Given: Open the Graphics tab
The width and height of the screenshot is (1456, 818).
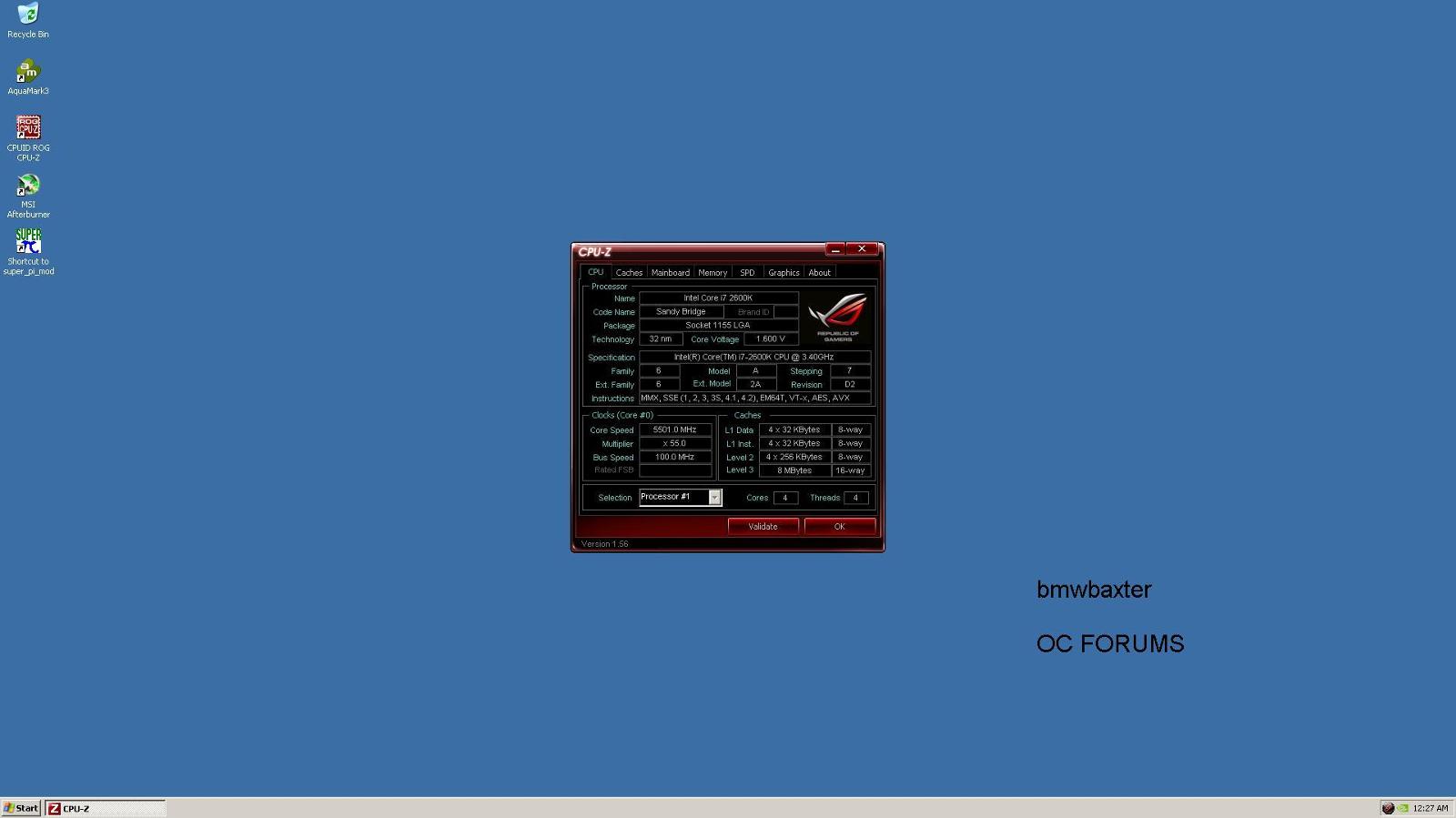Looking at the screenshot, I should pos(784,273).
